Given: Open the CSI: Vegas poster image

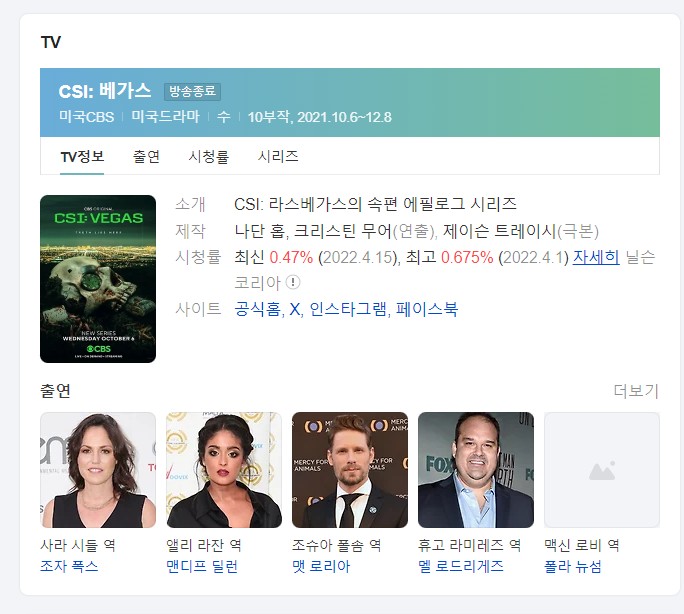Looking at the screenshot, I should coord(98,279).
